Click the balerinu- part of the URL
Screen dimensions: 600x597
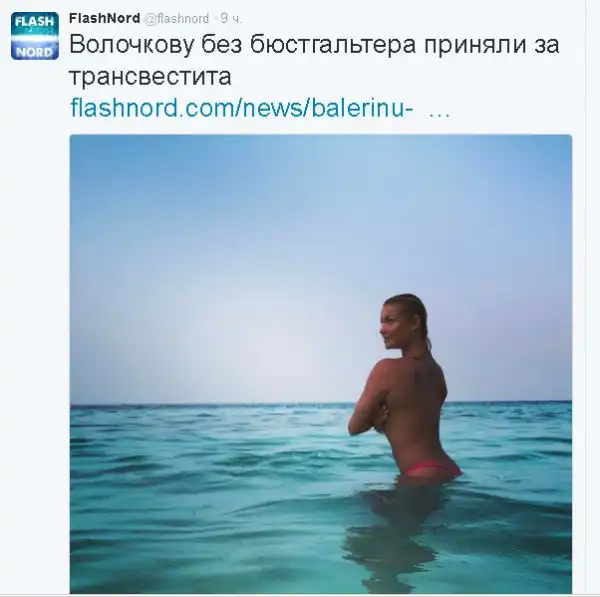(x=362, y=108)
